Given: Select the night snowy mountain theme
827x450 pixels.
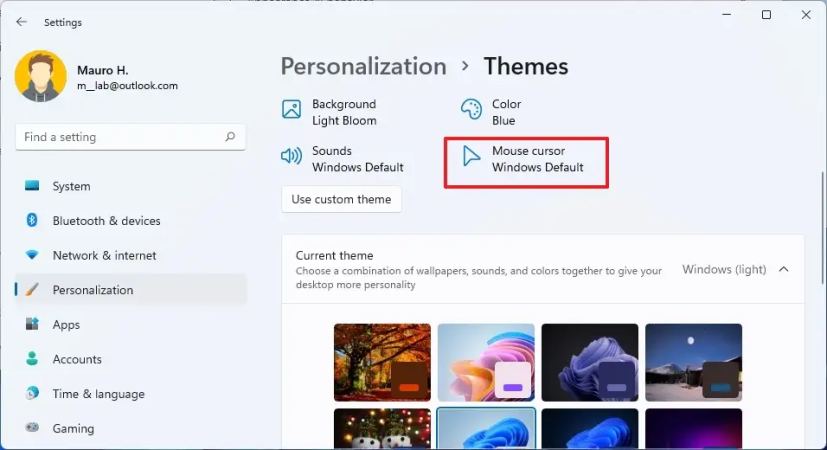Looking at the screenshot, I should pyautogui.click(x=694, y=362).
